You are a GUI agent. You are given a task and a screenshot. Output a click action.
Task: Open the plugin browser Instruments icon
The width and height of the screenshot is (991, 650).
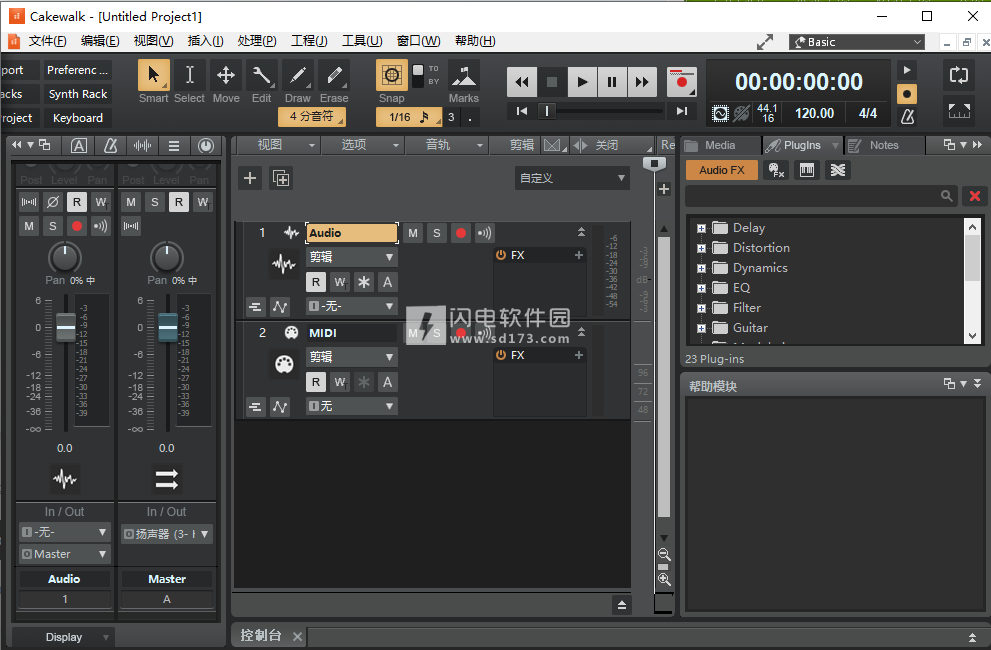tap(806, 170)
